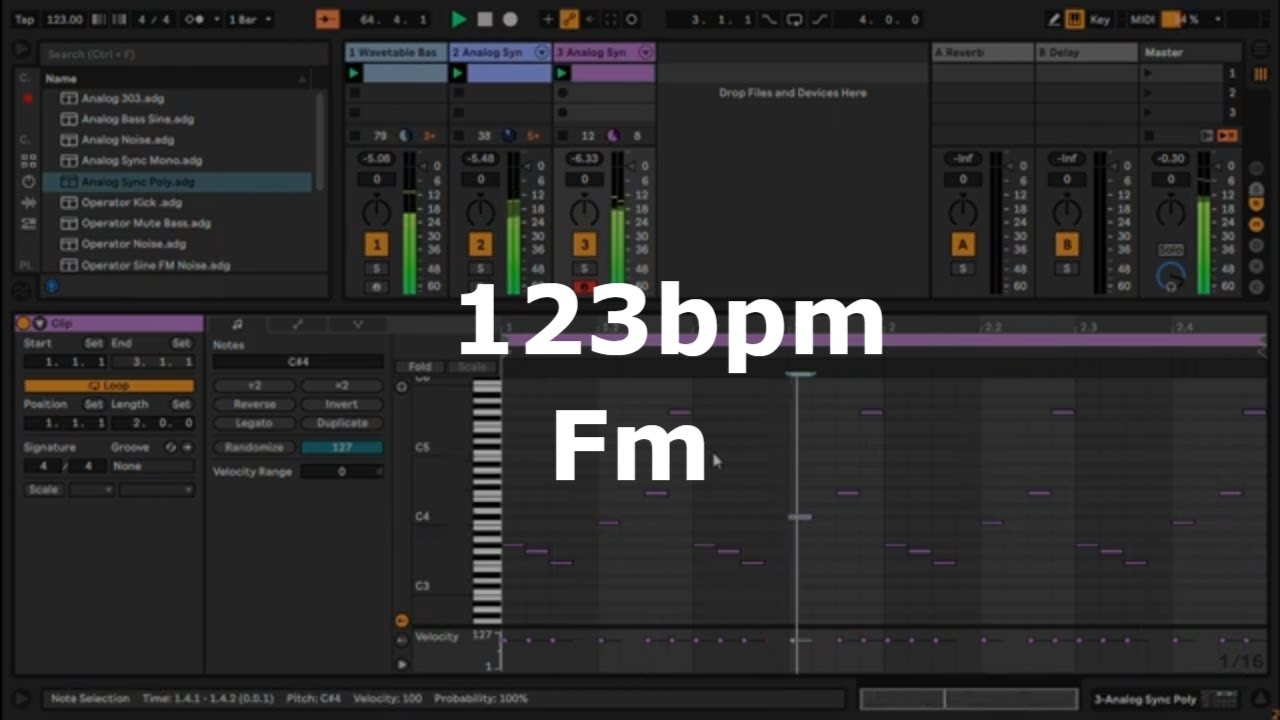Toggle track 2 Track Activator
1280x720 pixels.
(x=481, y=245)
